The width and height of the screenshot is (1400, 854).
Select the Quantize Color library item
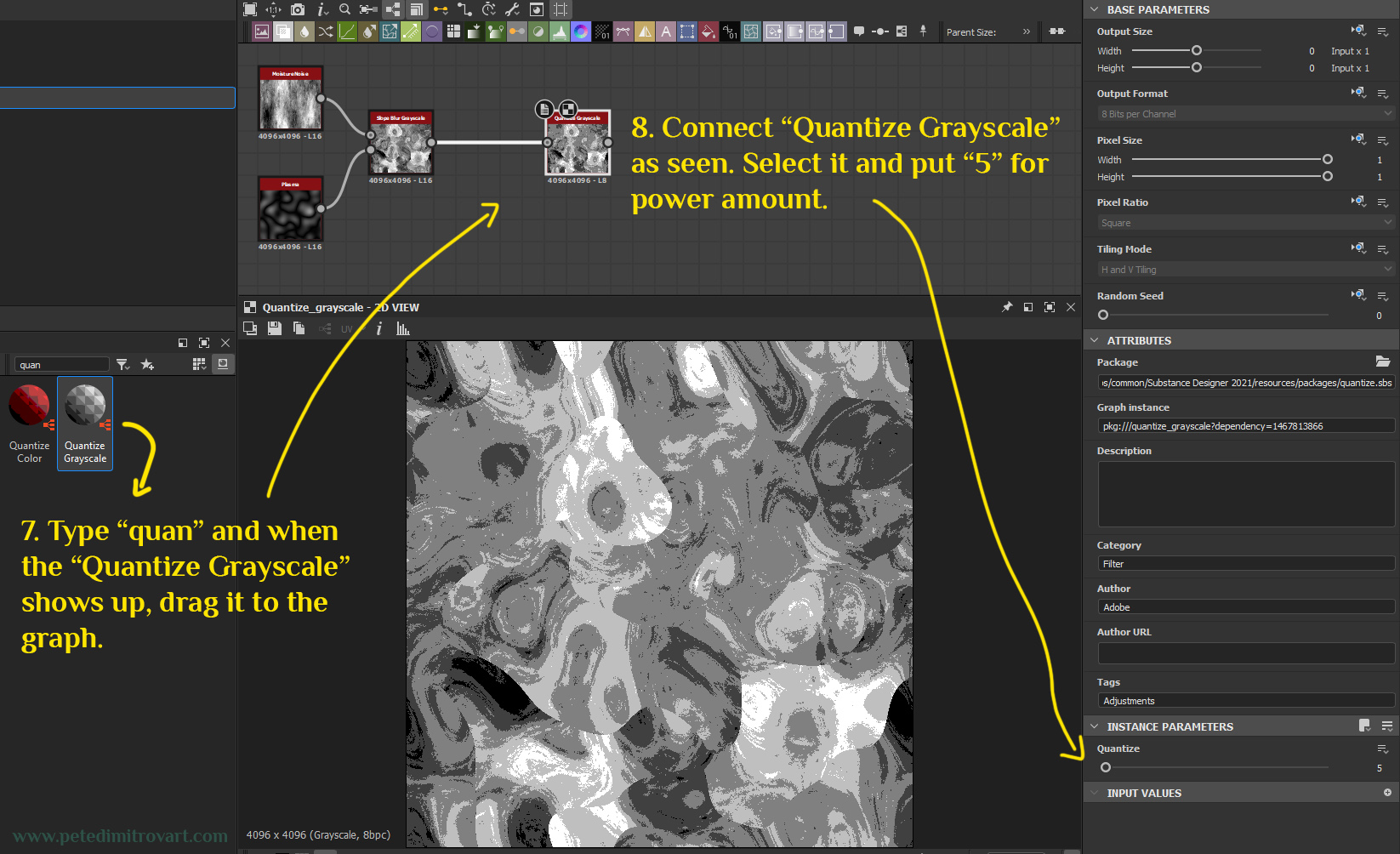(30, 423)
